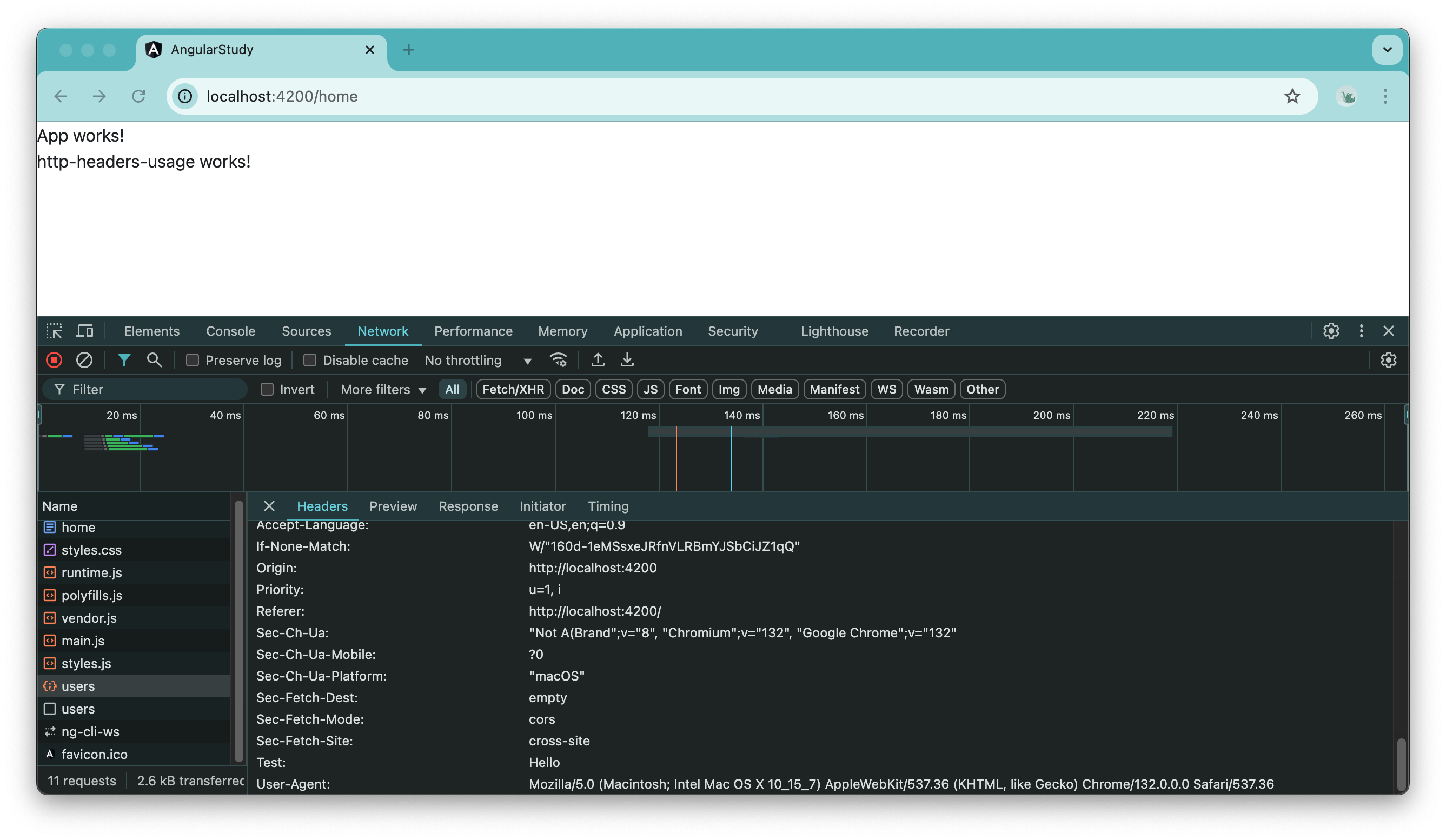Open the export HAR file icon

point(626,360)
